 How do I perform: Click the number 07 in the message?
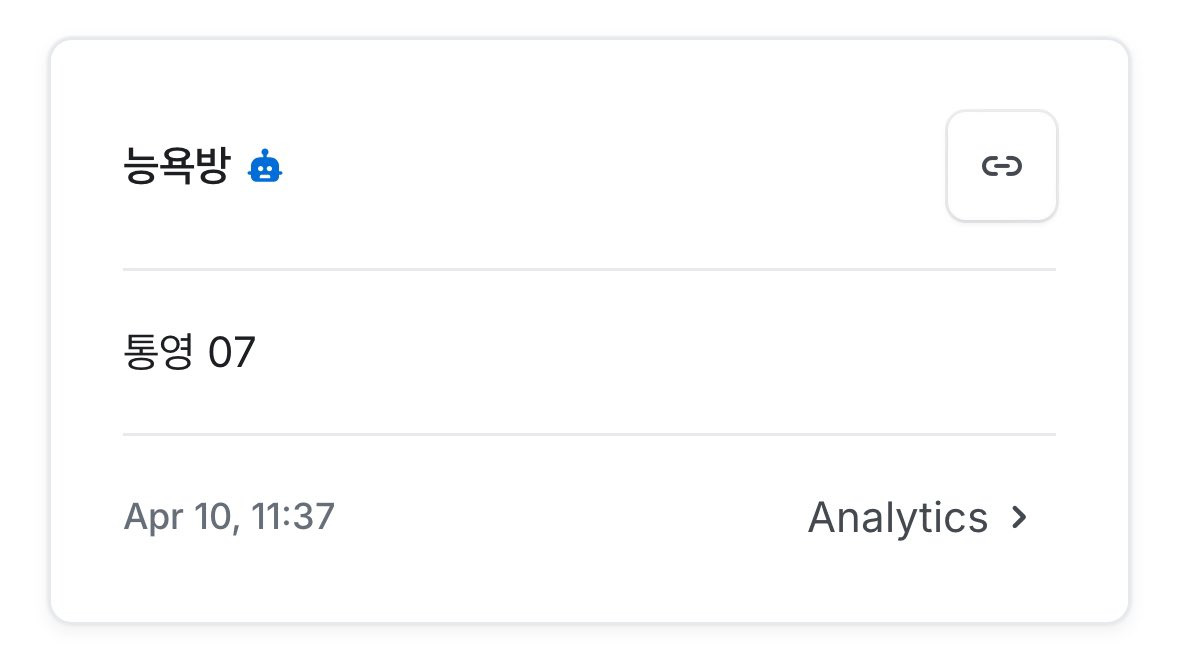(231, 352)
